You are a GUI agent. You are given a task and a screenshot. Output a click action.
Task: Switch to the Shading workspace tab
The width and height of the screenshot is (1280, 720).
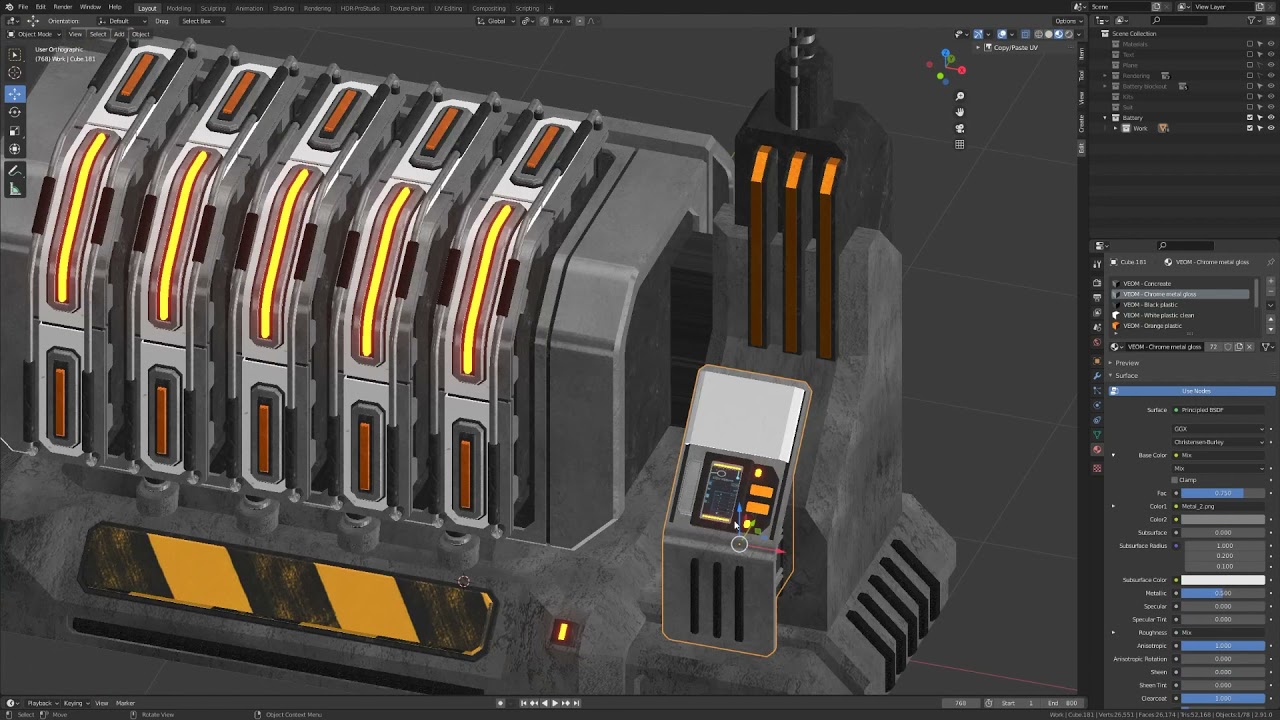click(x=283, y=8)
